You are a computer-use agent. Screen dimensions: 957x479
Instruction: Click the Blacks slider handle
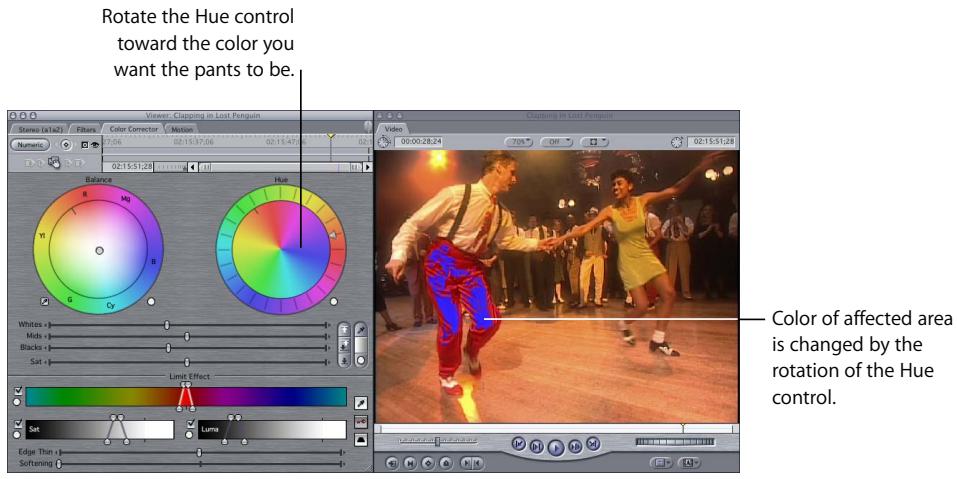pos(168,348)
